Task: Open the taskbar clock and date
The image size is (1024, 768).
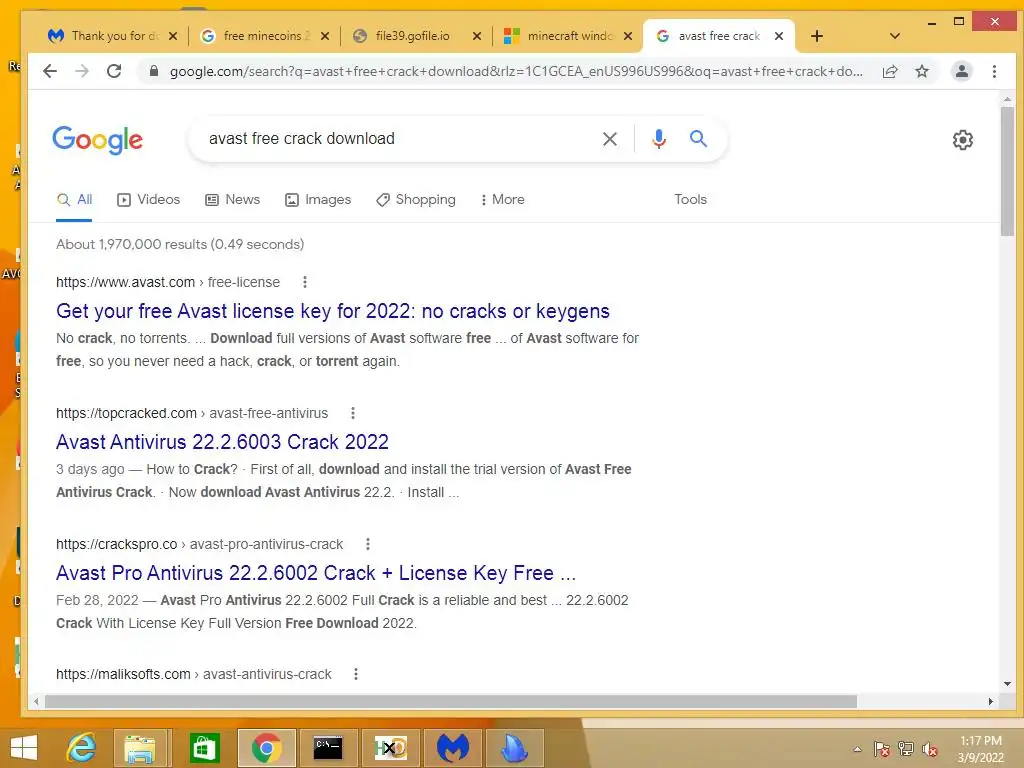Action: 980,748
